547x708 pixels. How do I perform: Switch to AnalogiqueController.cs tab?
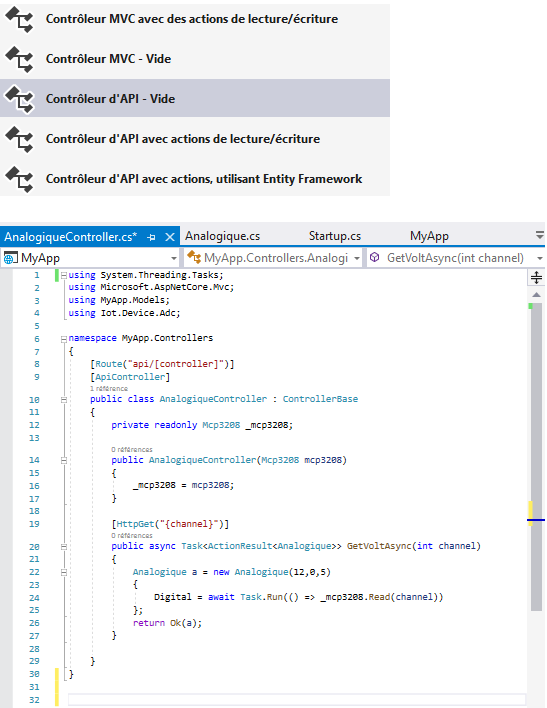[x=70, y=237]
